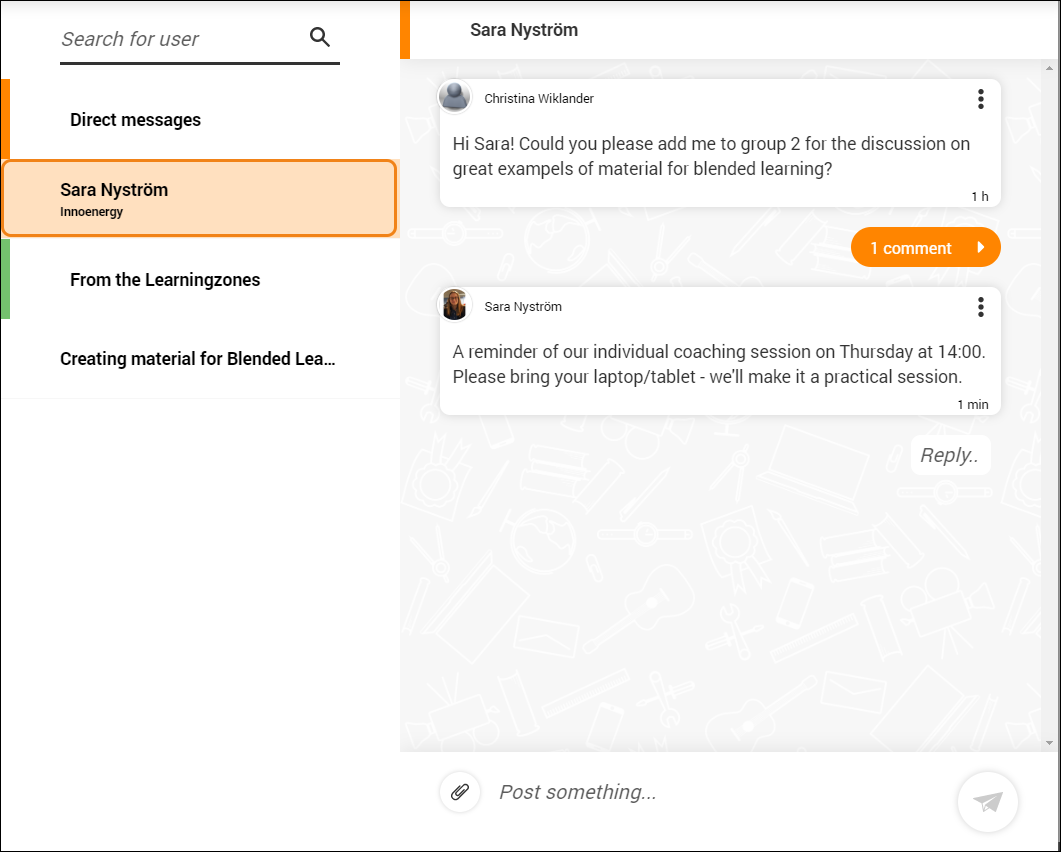Switch to the Sara Nyström chat header
Image resolution: width=1061 pixels, height=852 pixels.
(524, 30)
